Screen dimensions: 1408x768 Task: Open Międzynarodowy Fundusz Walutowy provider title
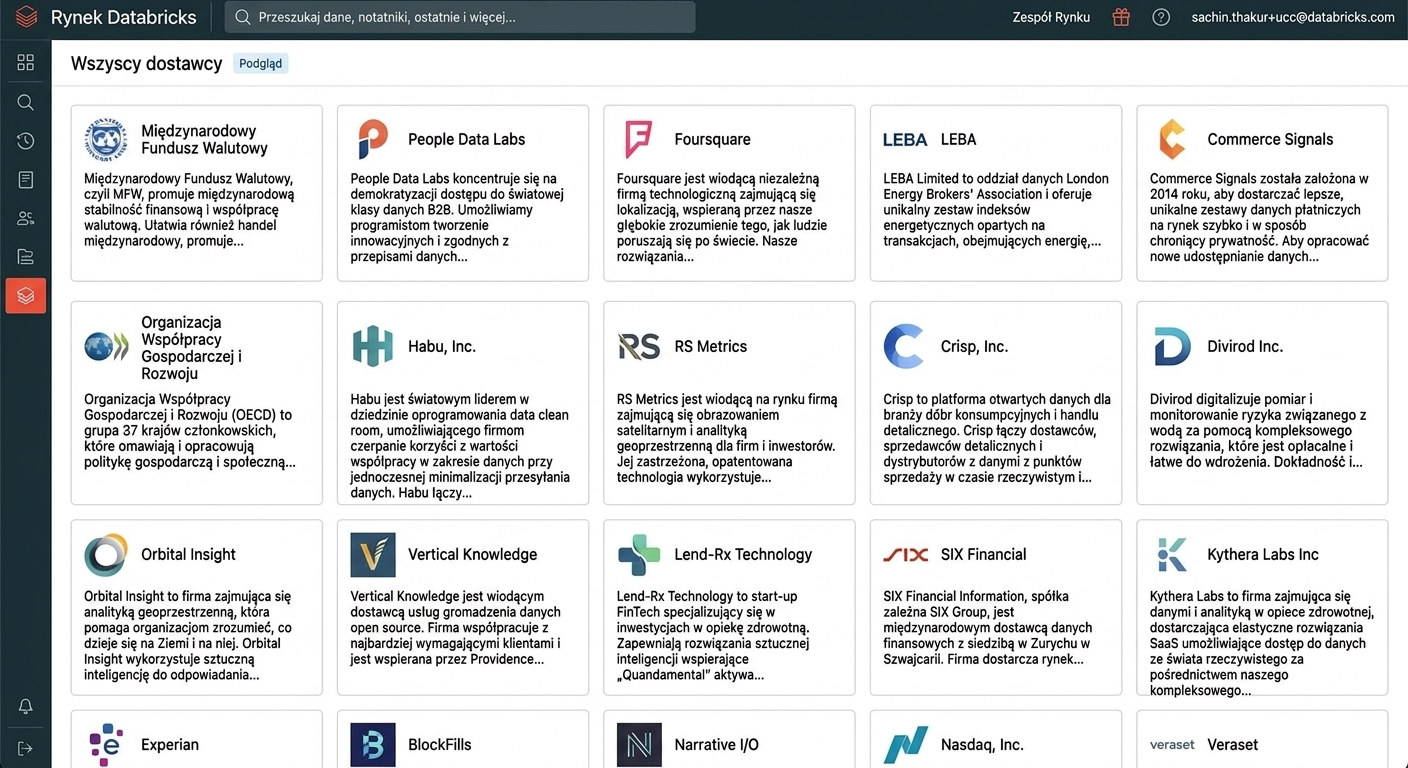(x=205, y=139)
